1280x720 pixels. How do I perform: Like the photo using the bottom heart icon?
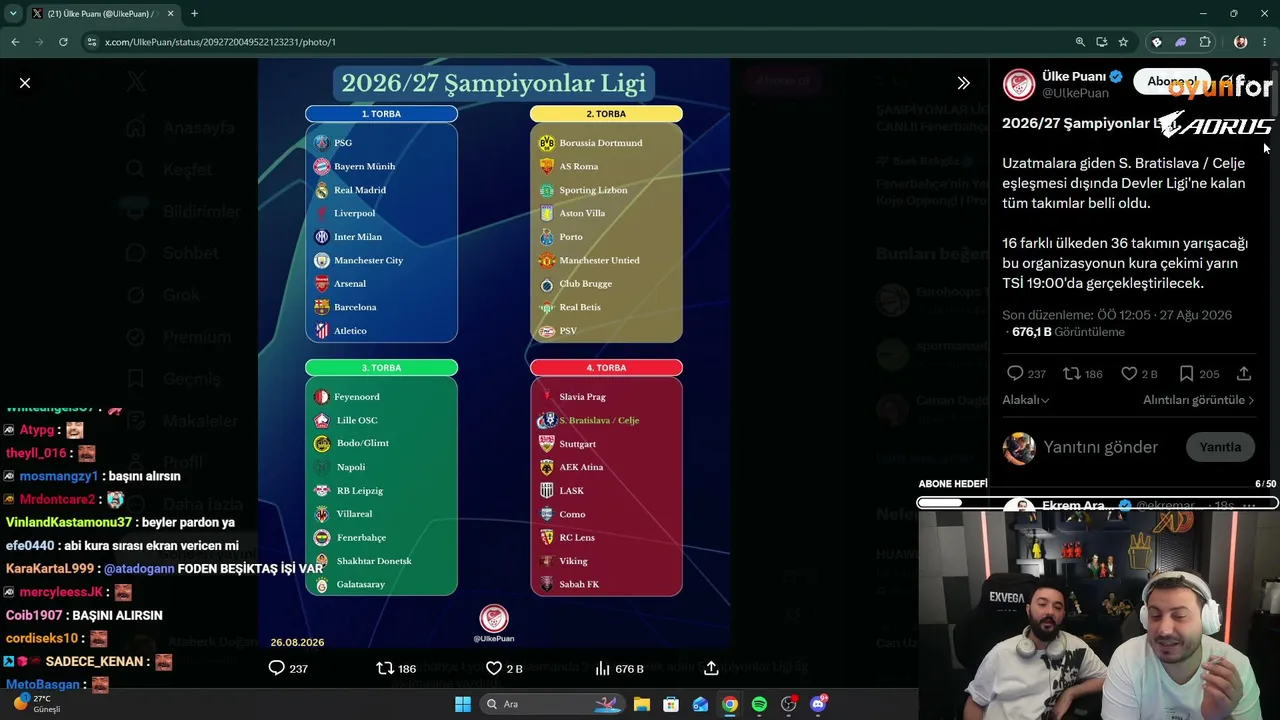click(x=493, y=668)
